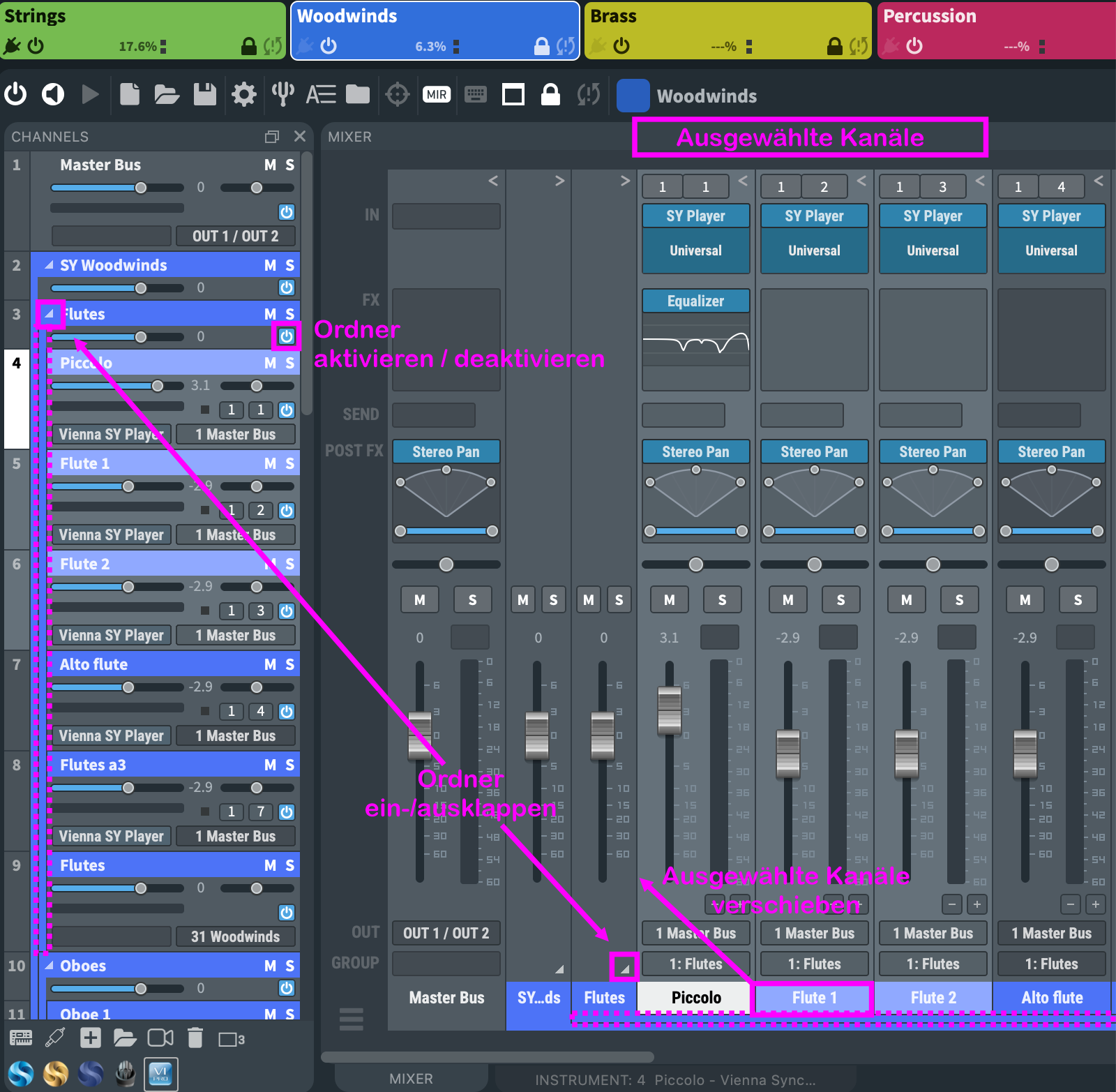Save the project with the floppy disk icon
1116x1092 pixels.
pyautogui.click(x=204, y=94)
